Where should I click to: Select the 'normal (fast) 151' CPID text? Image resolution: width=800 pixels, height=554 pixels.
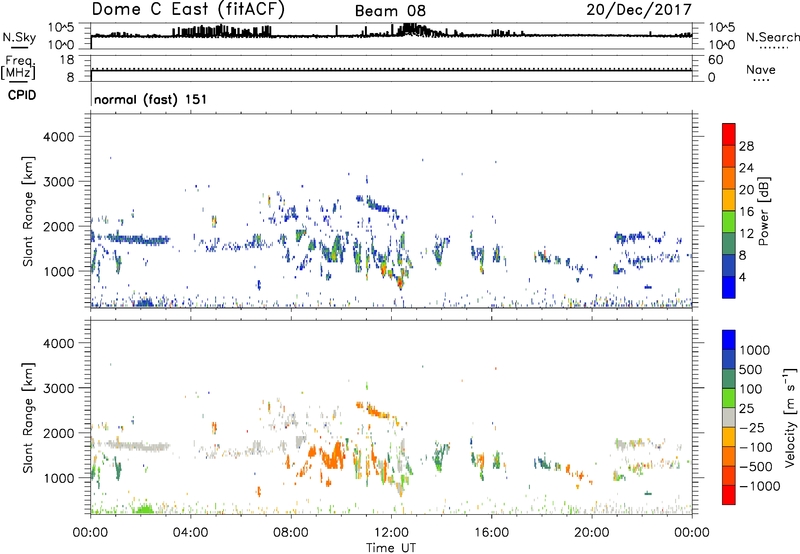[151, 99]
